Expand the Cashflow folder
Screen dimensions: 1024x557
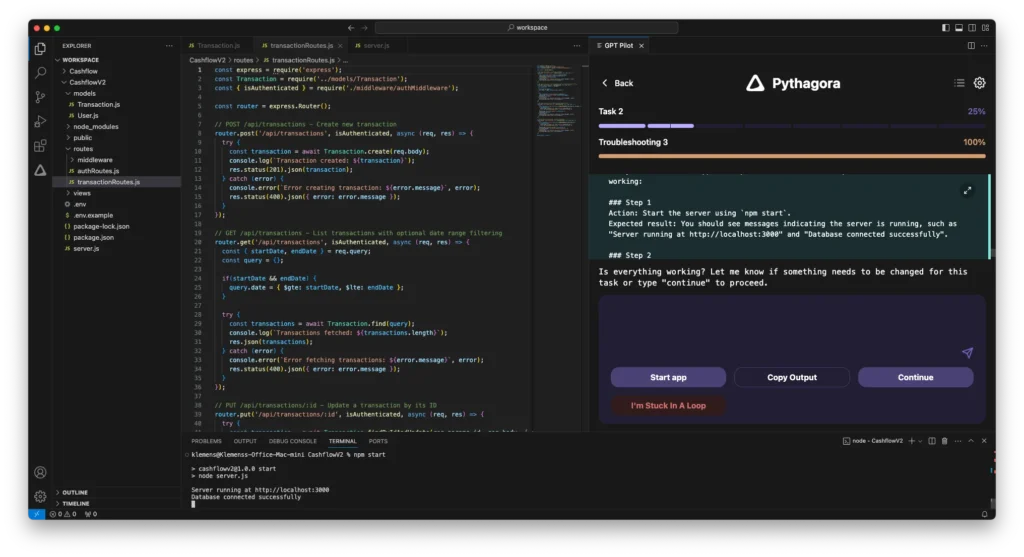83,71
